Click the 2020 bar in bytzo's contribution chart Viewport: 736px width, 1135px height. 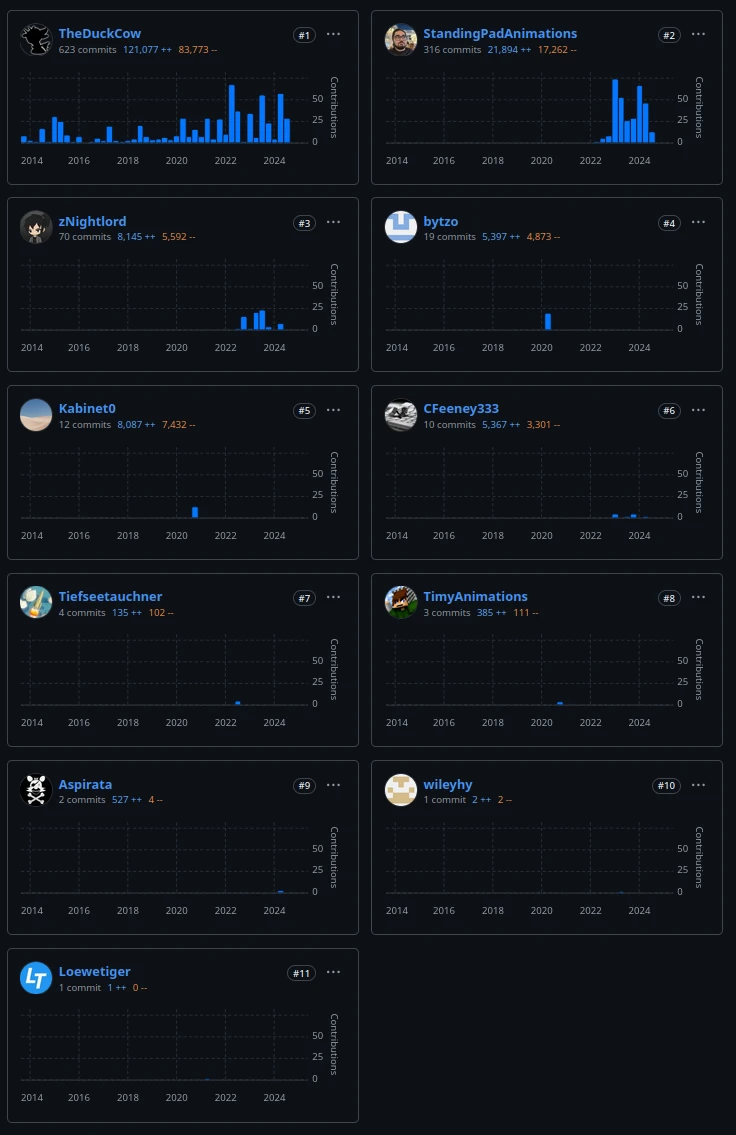click(548, 321)
